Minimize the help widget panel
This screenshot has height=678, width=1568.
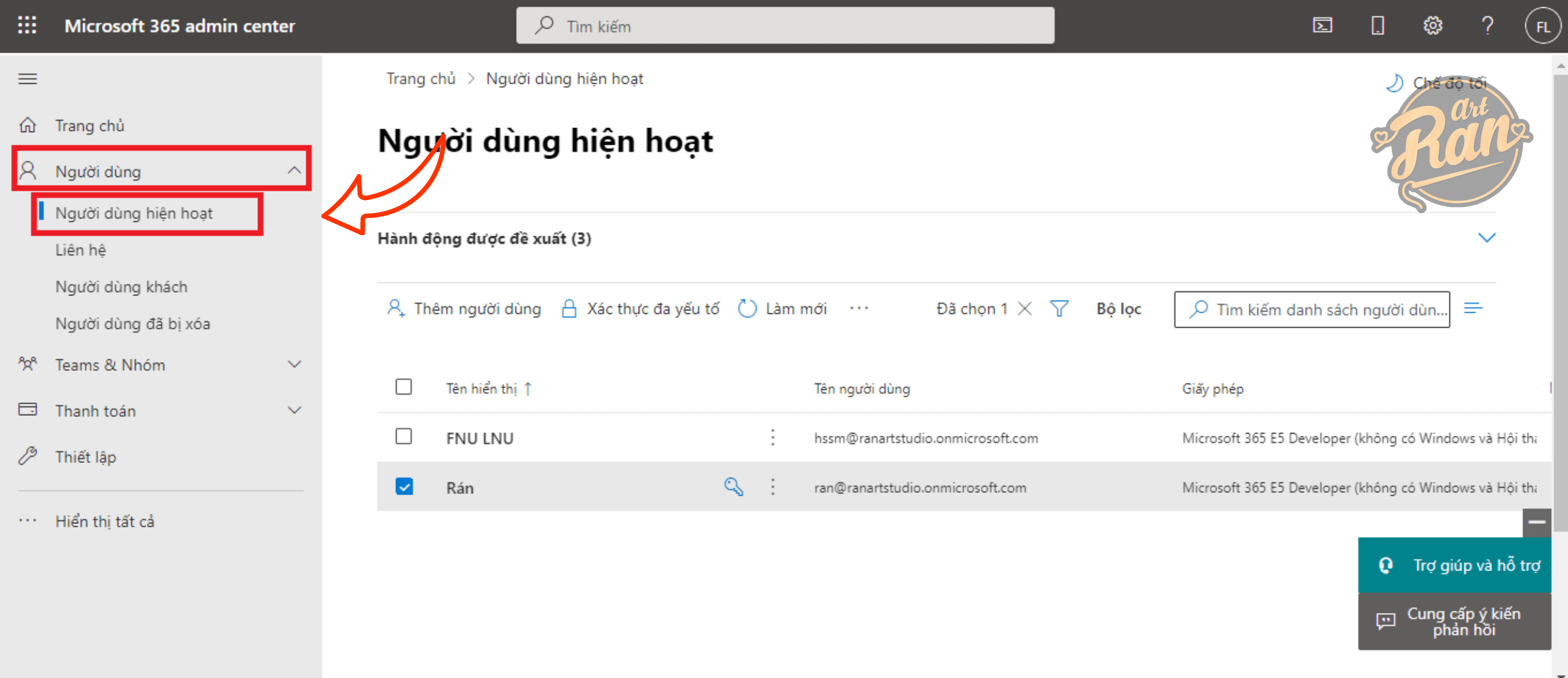coord(1536,522)
